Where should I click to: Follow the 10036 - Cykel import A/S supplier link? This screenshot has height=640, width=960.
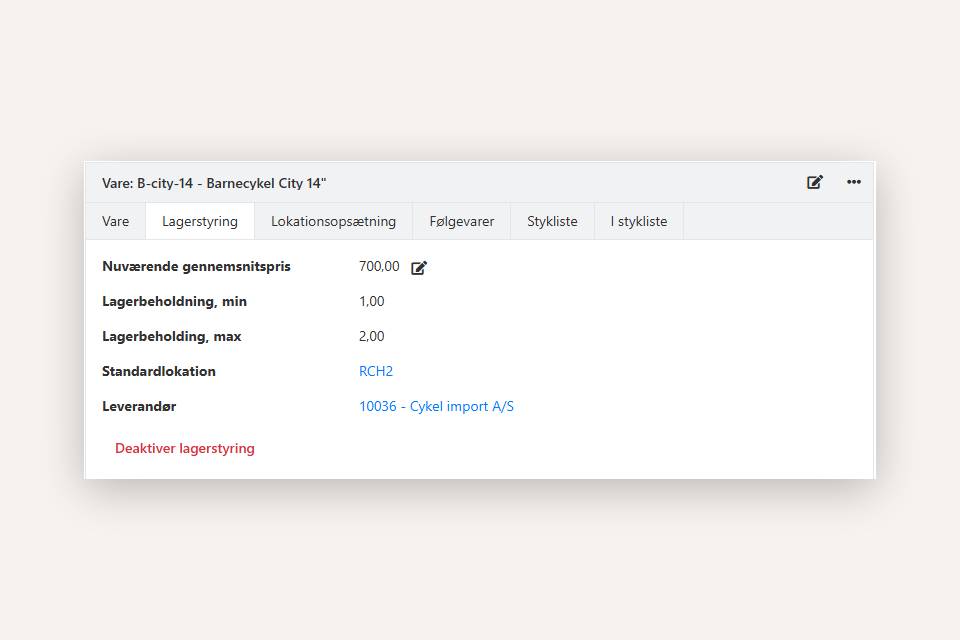(436, 406)
